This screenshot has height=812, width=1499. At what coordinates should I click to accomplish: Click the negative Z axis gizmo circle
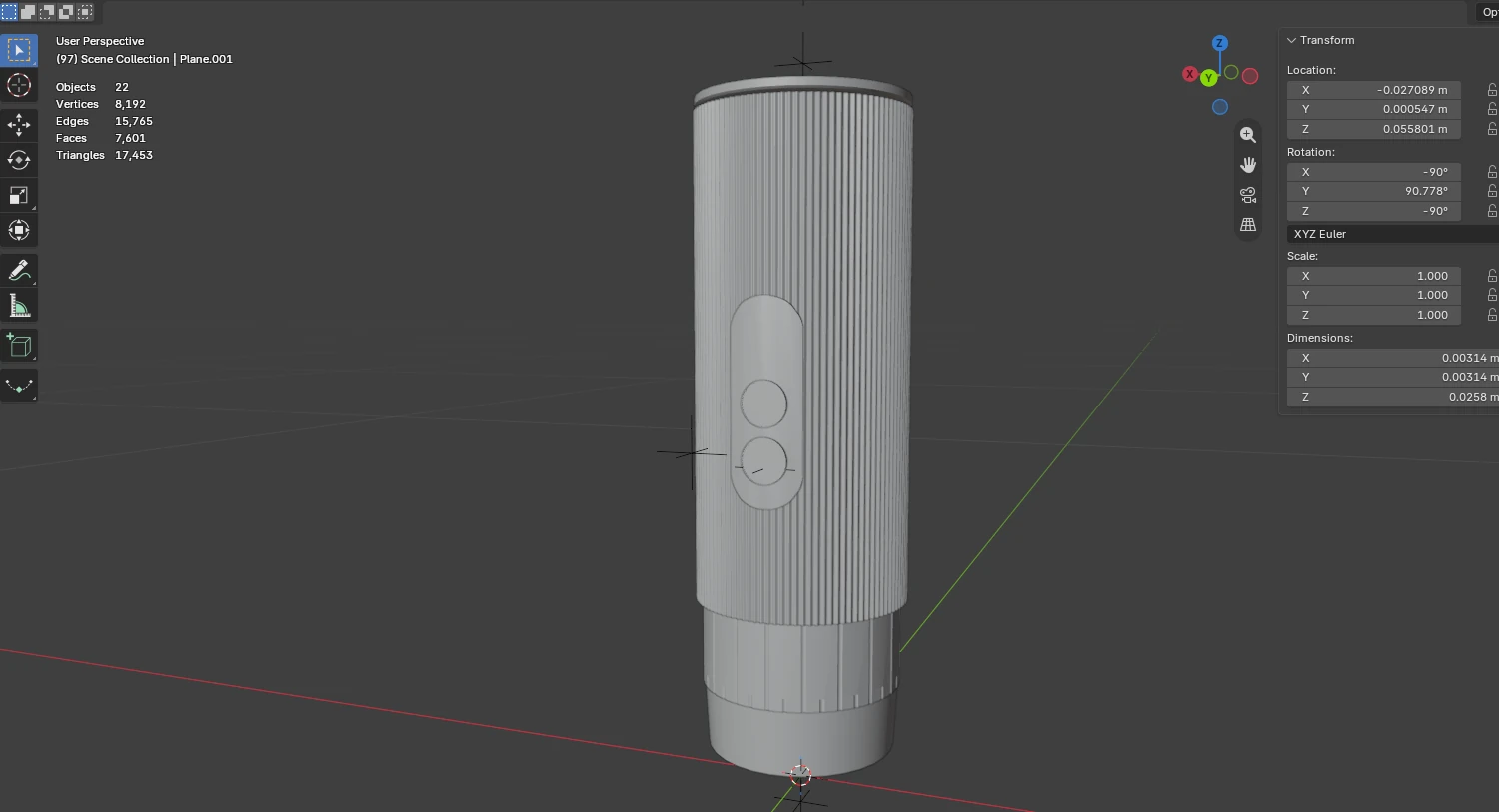[x=1220, y=107]
